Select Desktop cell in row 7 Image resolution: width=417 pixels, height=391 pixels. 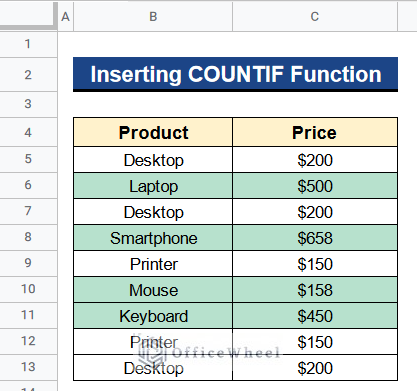(x=153, y=212)
